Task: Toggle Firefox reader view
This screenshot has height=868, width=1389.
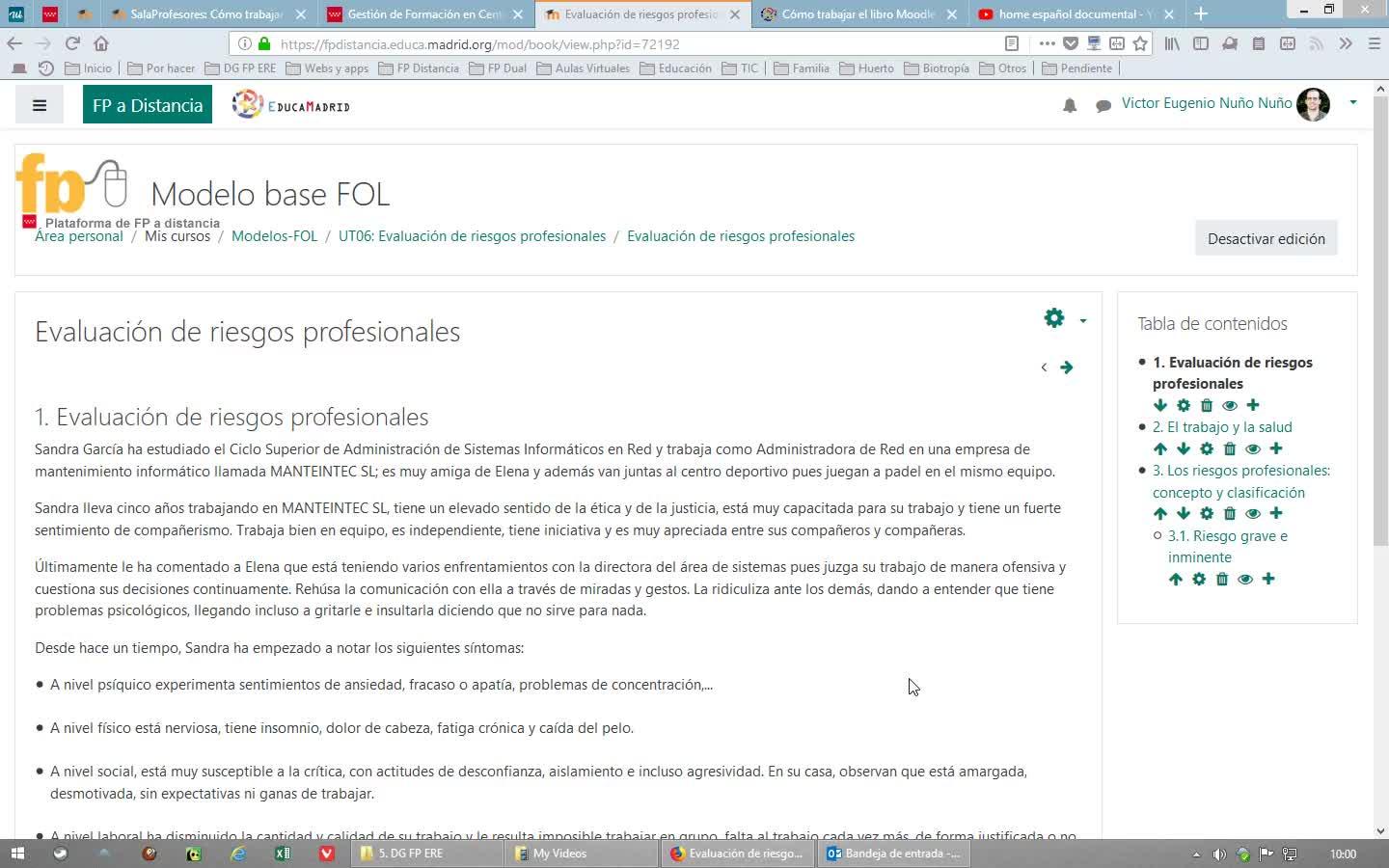Action: tap(1011, 43)
